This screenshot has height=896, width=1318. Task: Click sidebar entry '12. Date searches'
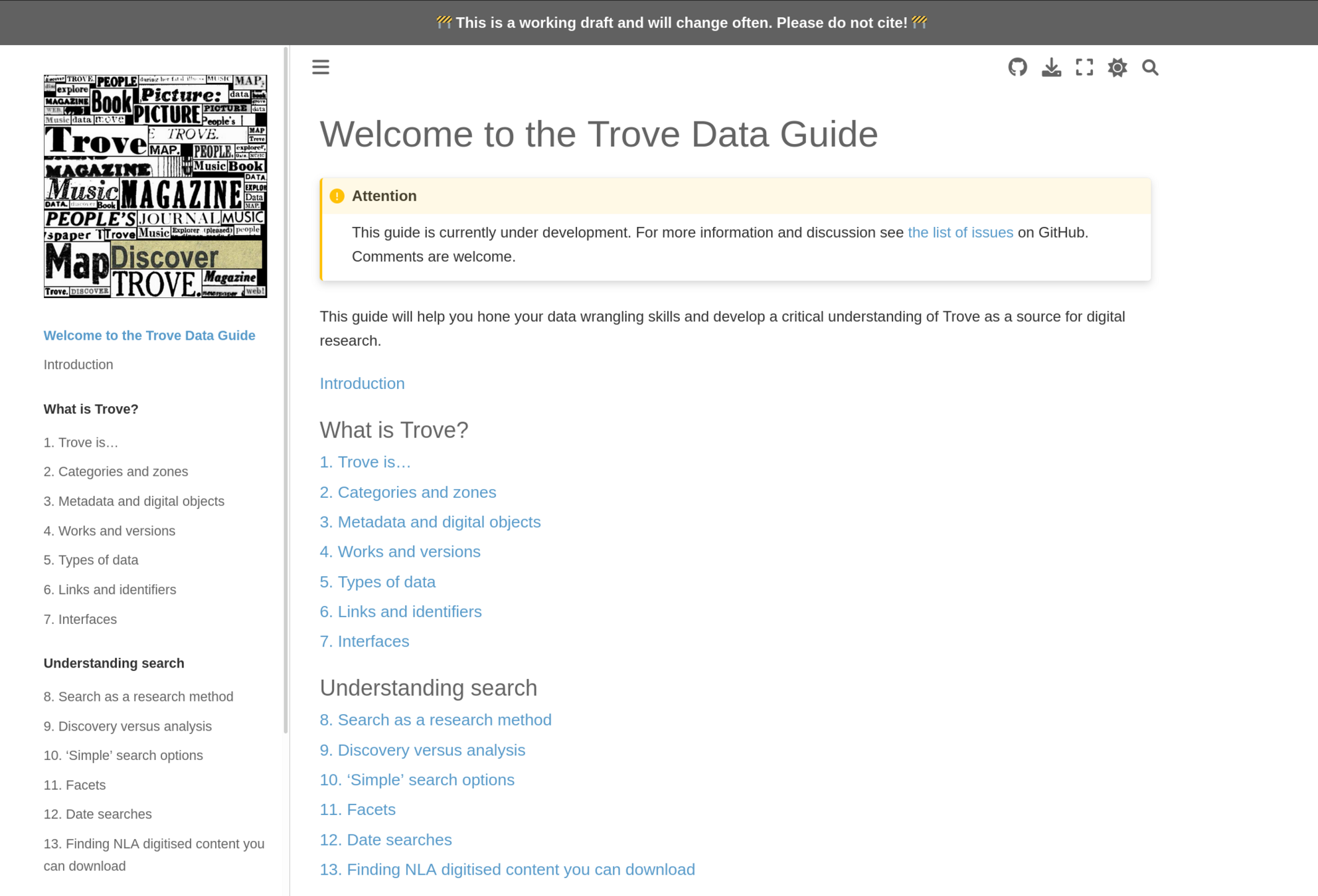click(x=98, y=814)
